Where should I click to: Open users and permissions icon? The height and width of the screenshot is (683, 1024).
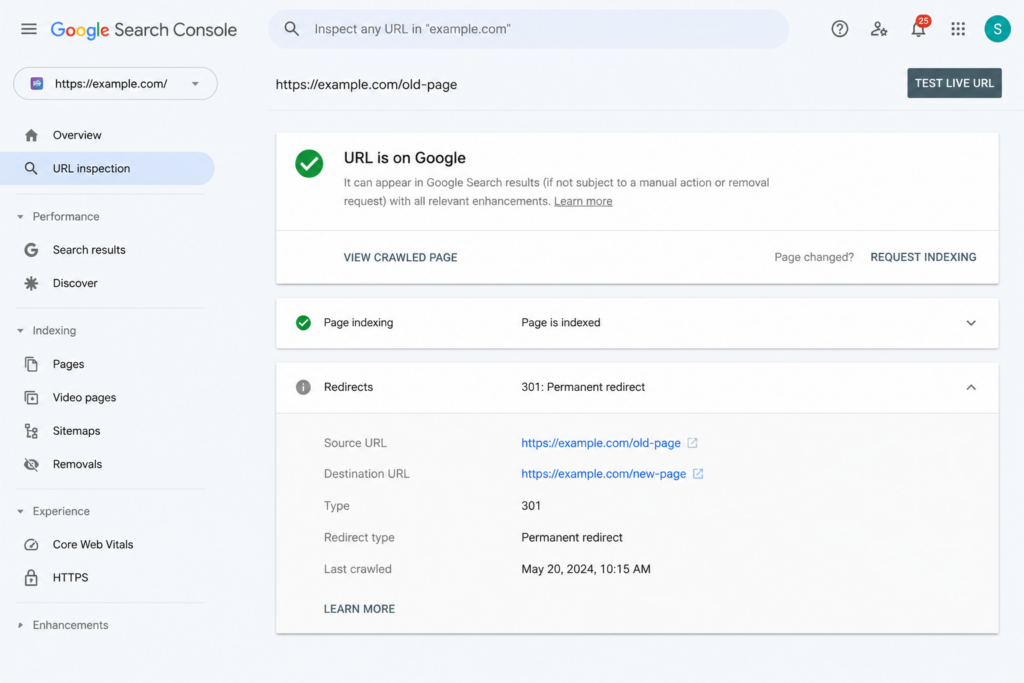[x=879, y=29]
